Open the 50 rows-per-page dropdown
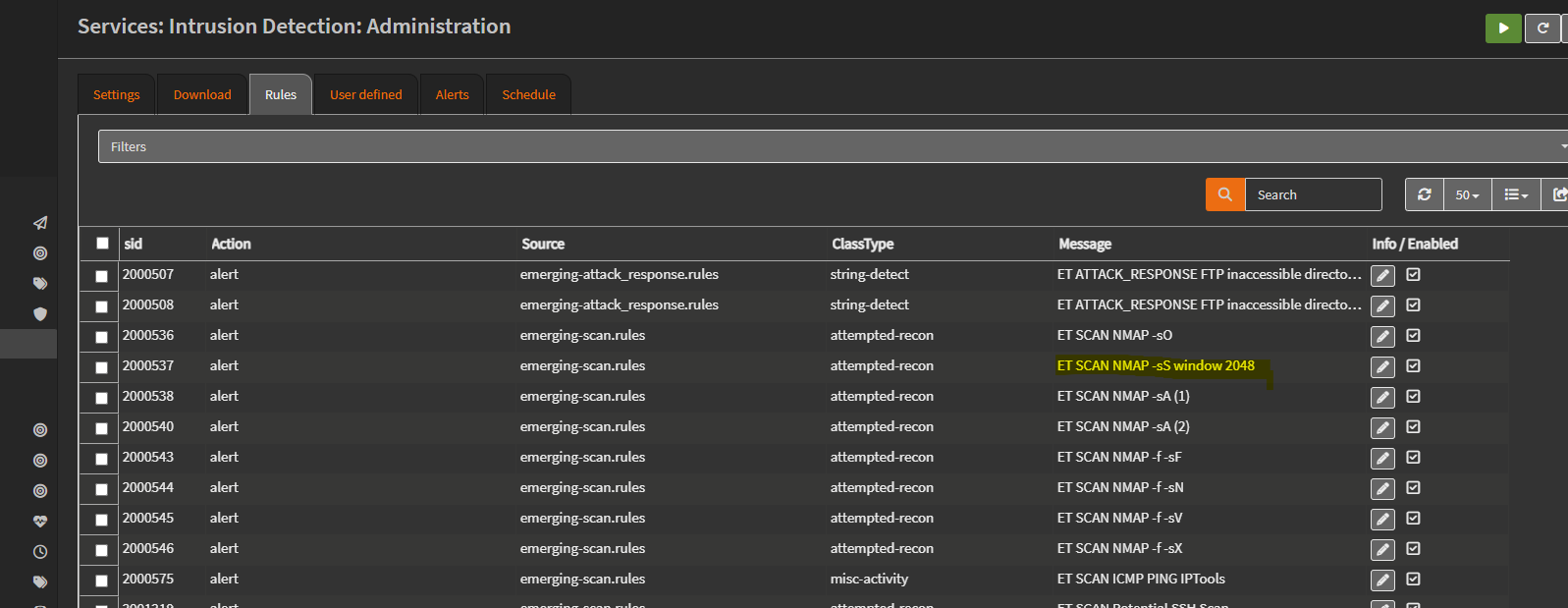 (1467, 194)
